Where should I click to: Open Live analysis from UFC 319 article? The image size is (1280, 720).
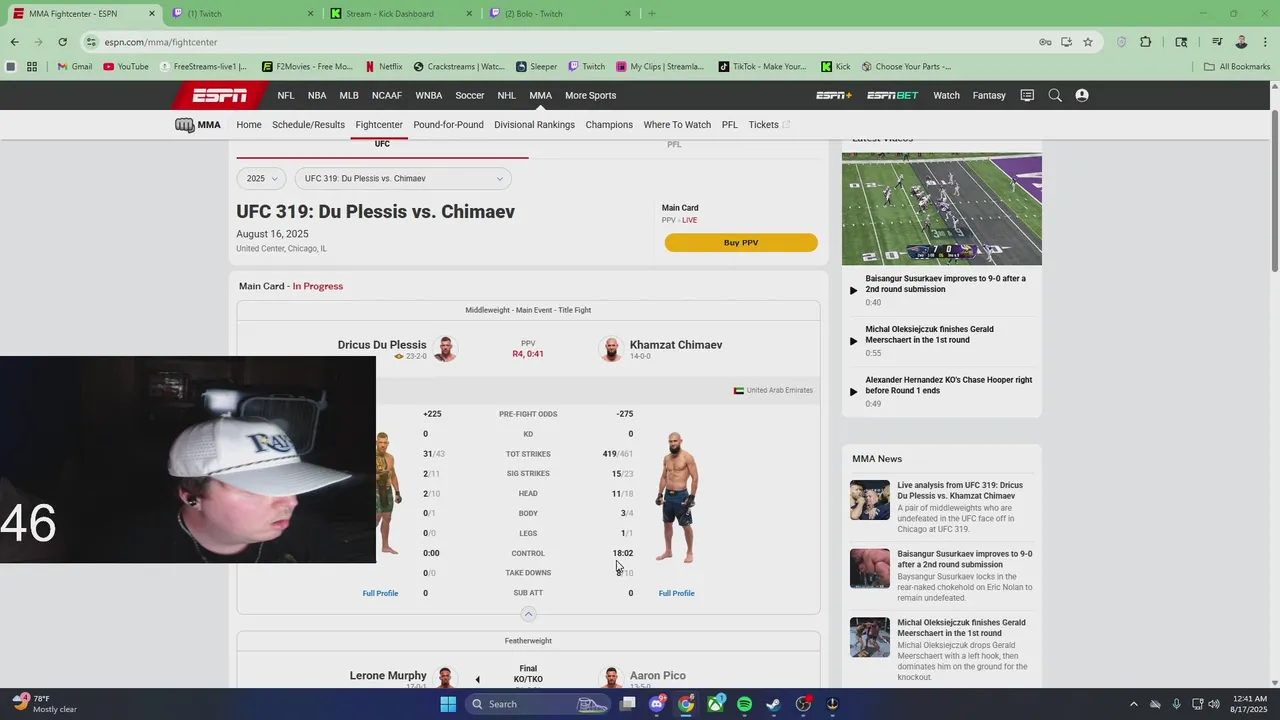960,491
